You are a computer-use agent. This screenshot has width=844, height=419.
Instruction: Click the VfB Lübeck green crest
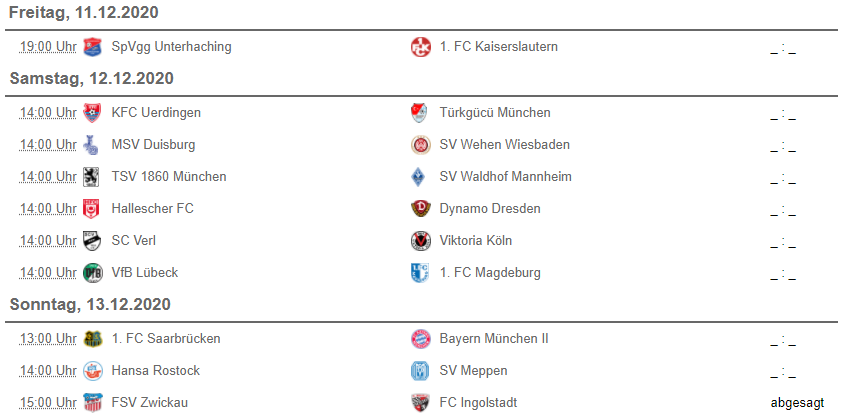93,273
